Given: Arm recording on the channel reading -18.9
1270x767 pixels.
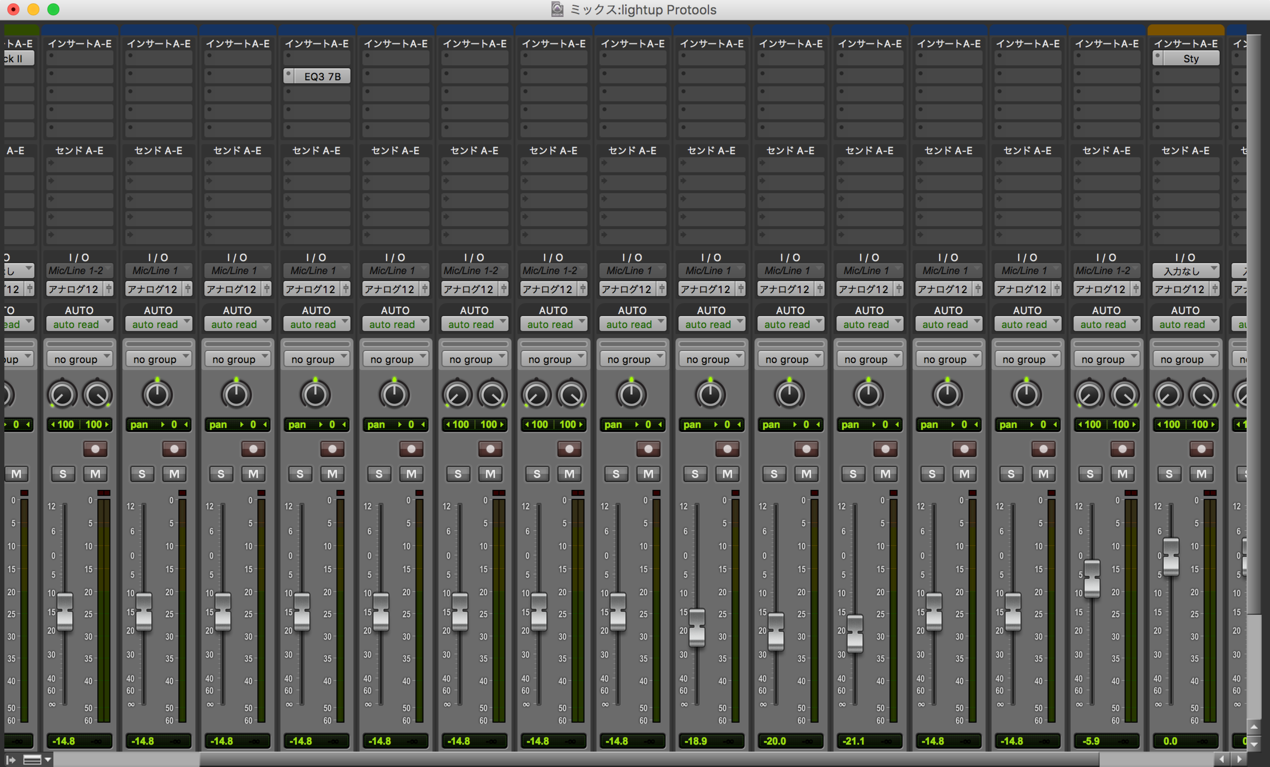Looking at the screenshot, I should [727, 449].
